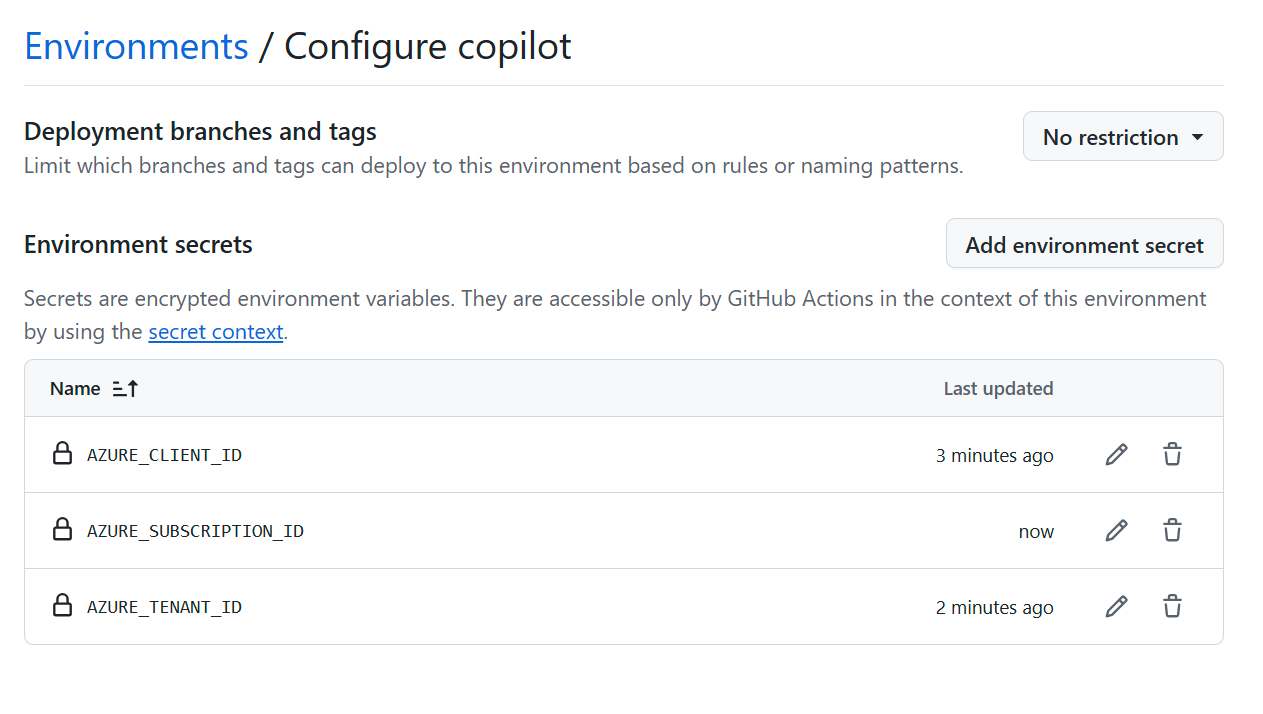Navigate to the Environments page
This screenshot has height=714, width=1263.
pos(136,45)
